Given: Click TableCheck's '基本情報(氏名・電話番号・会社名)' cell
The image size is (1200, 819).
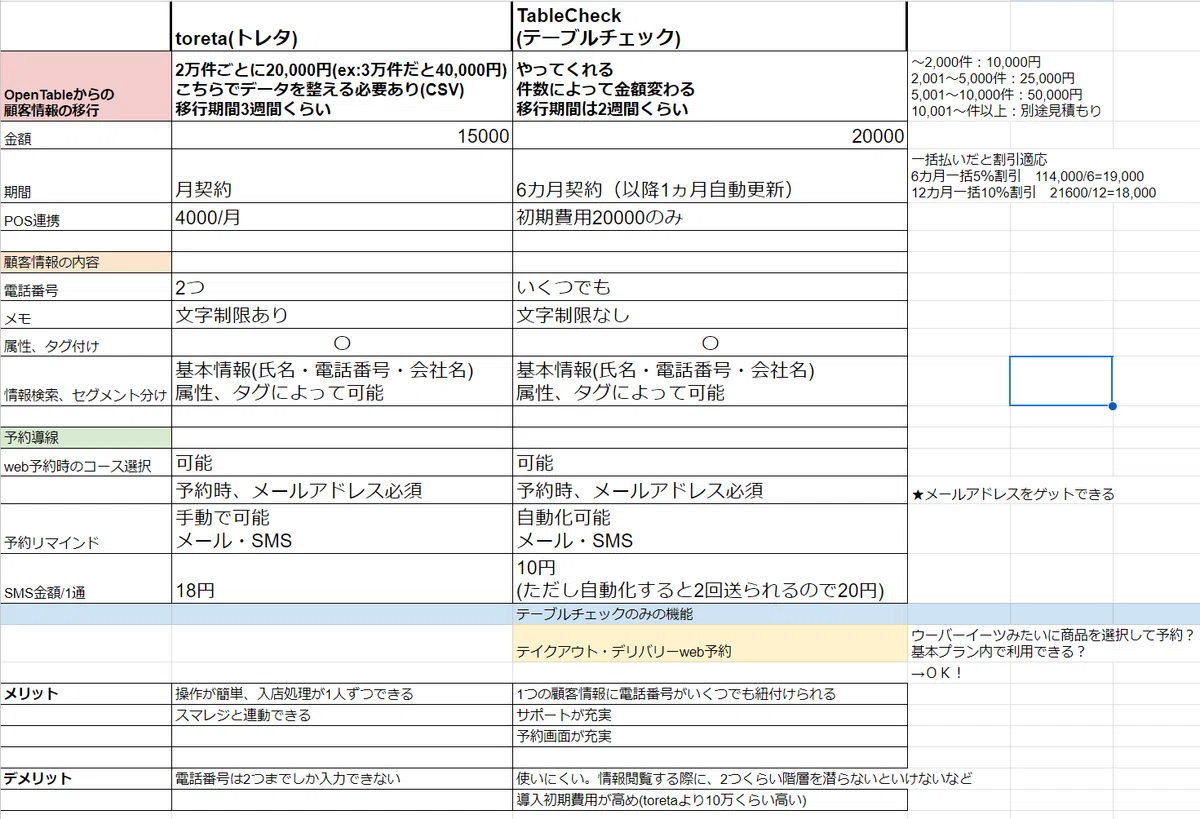Looking at the screenshot, I should (x=709, y=381).
